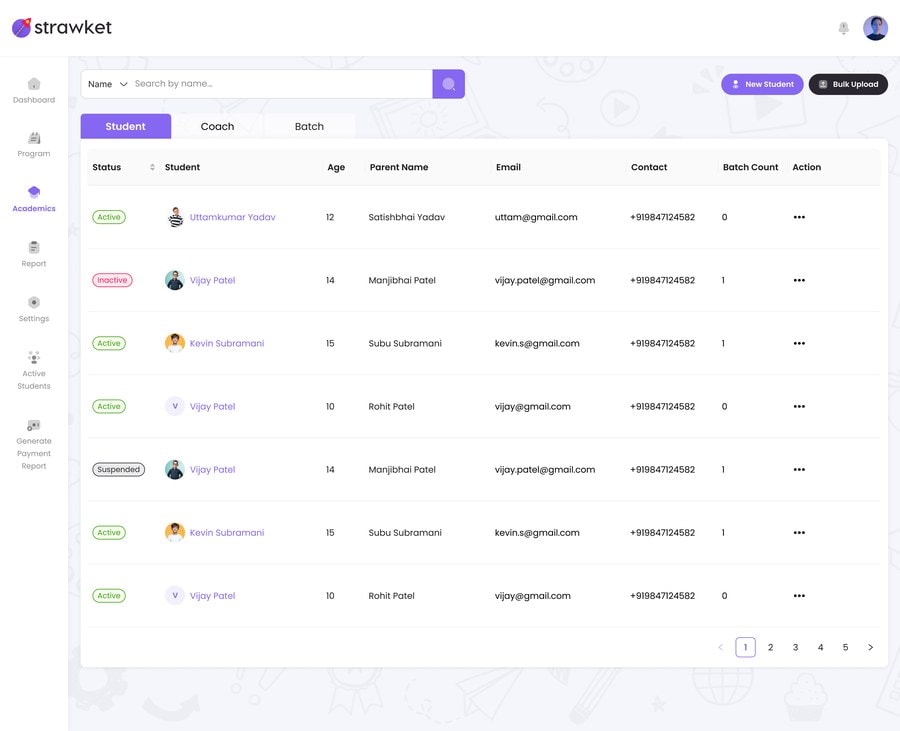Viewport: 900px width, 731px height.
Task: Open actions menu for Uttamkumar Yadav
Action: click(799, 217)
